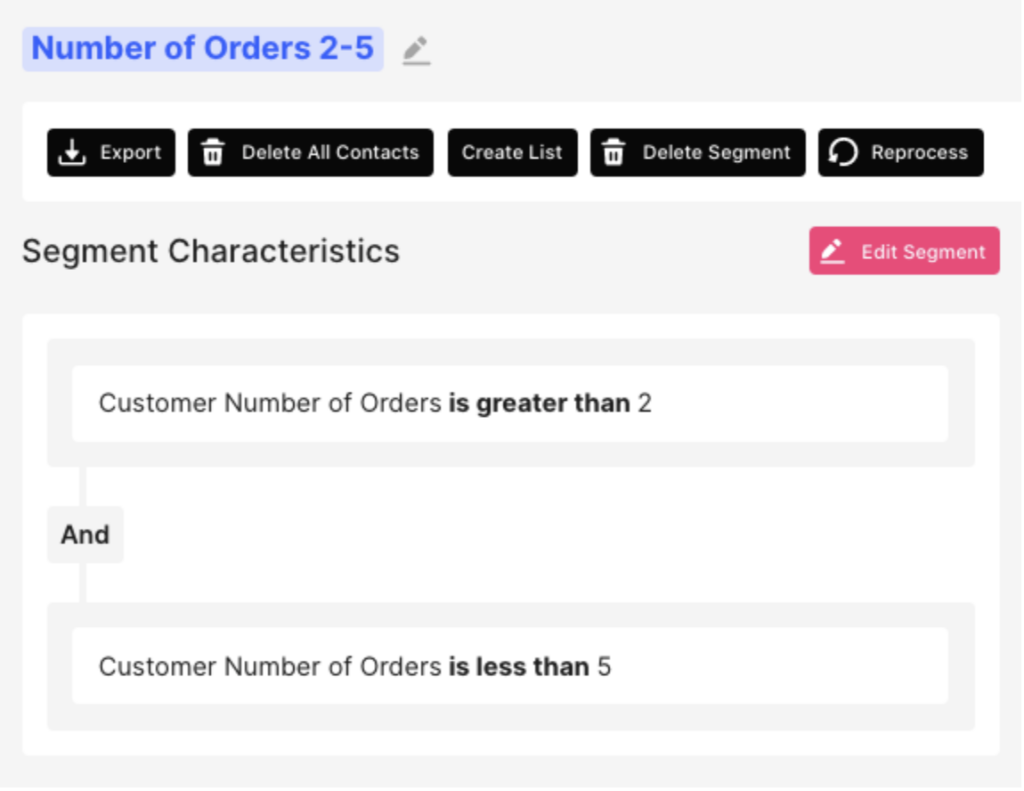Viewport: 1024px width, 791px height.
Task: Select the greater than 2 condition row
Action: click(x=510, y=404)
